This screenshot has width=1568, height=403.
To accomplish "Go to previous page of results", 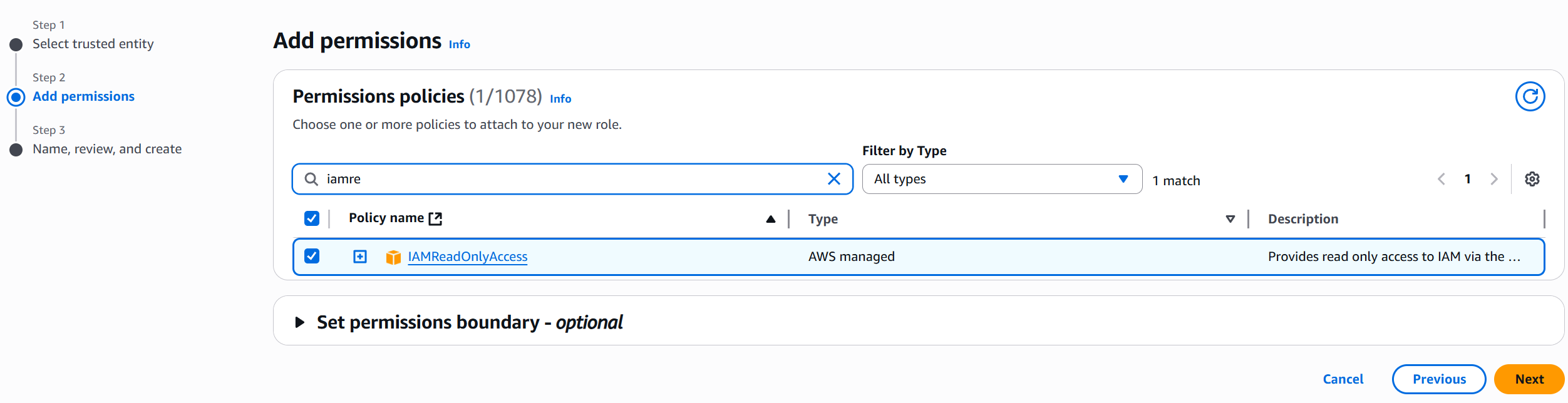I will coord(1442,179).
